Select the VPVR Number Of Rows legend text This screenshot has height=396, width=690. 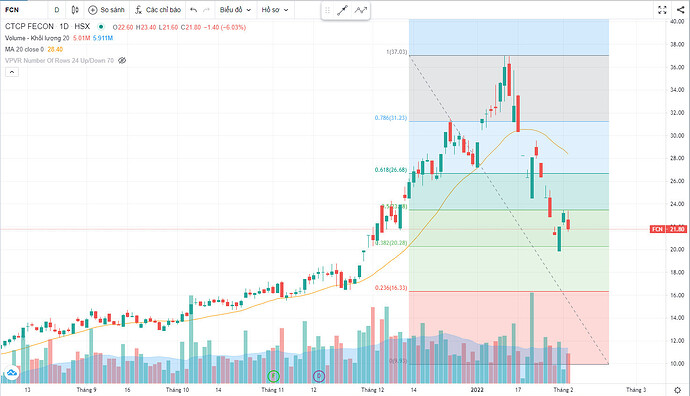coord(59,60)
